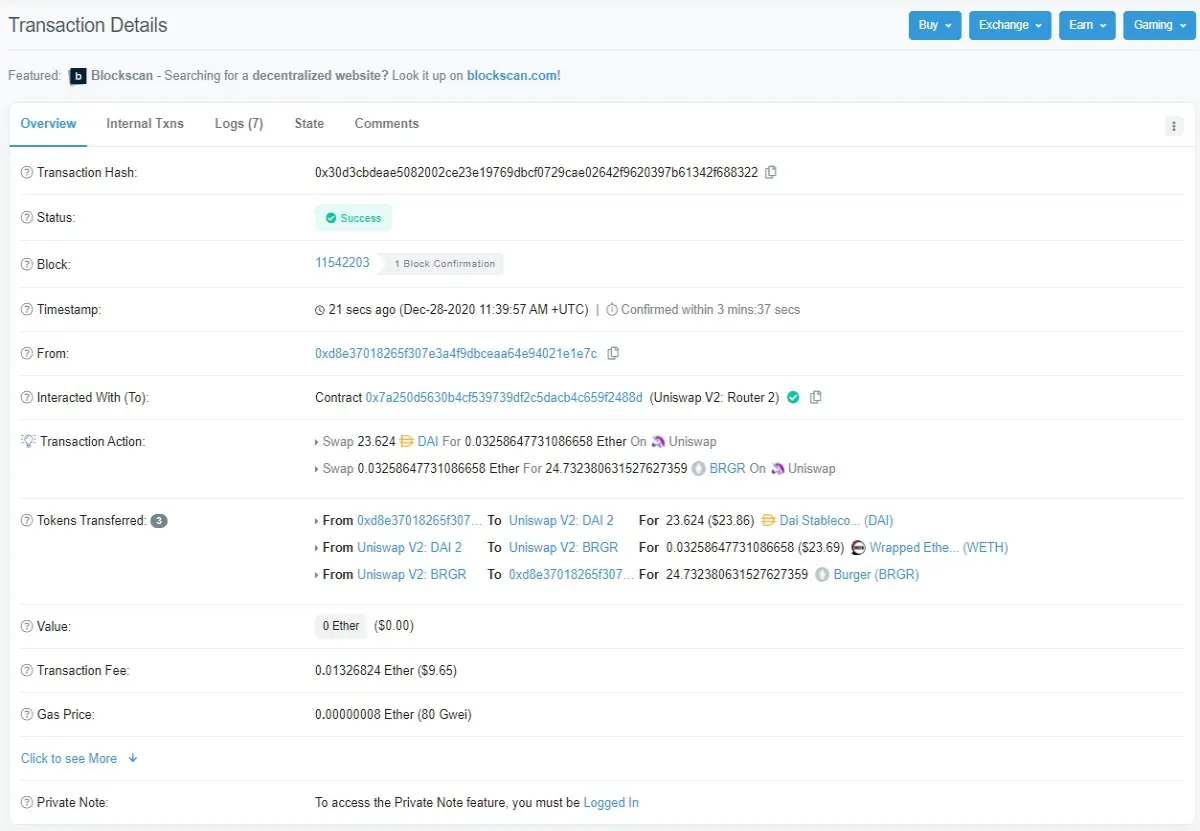Open the contract address 0x7a250d5630b4 link
This screenshot has height=831, width=1200.
coord(504,398)
